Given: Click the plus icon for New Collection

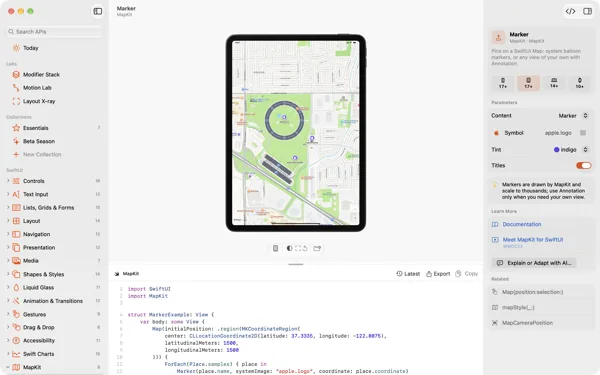Looking at the screenshot, I should [16, 154].
